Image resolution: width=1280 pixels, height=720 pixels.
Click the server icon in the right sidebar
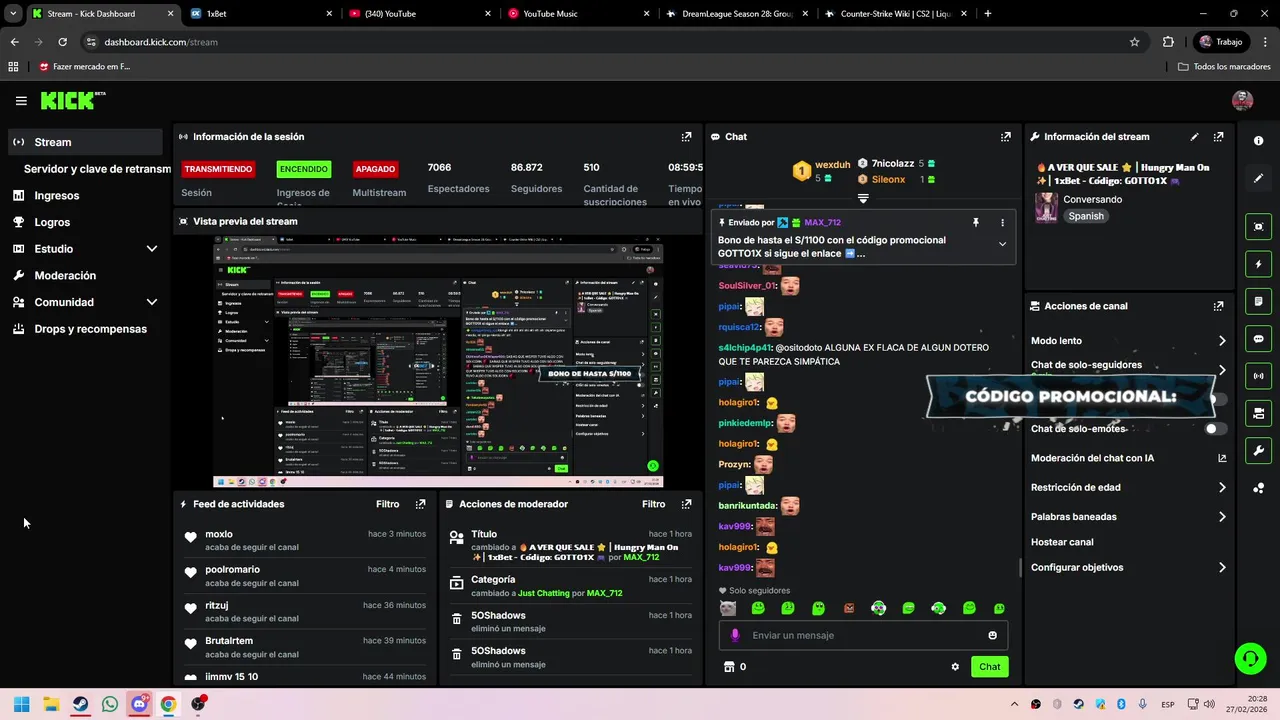tap(1258, 413)
